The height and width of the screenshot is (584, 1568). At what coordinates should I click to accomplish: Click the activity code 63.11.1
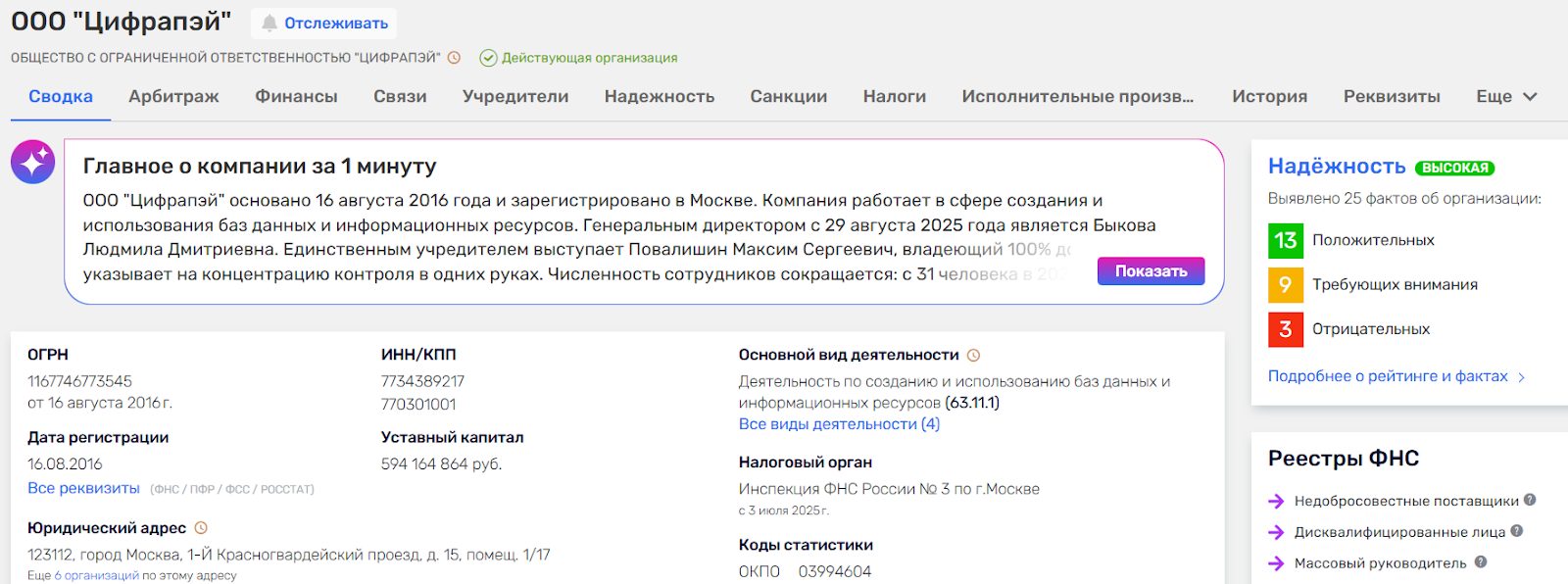[x=972, y=403]
